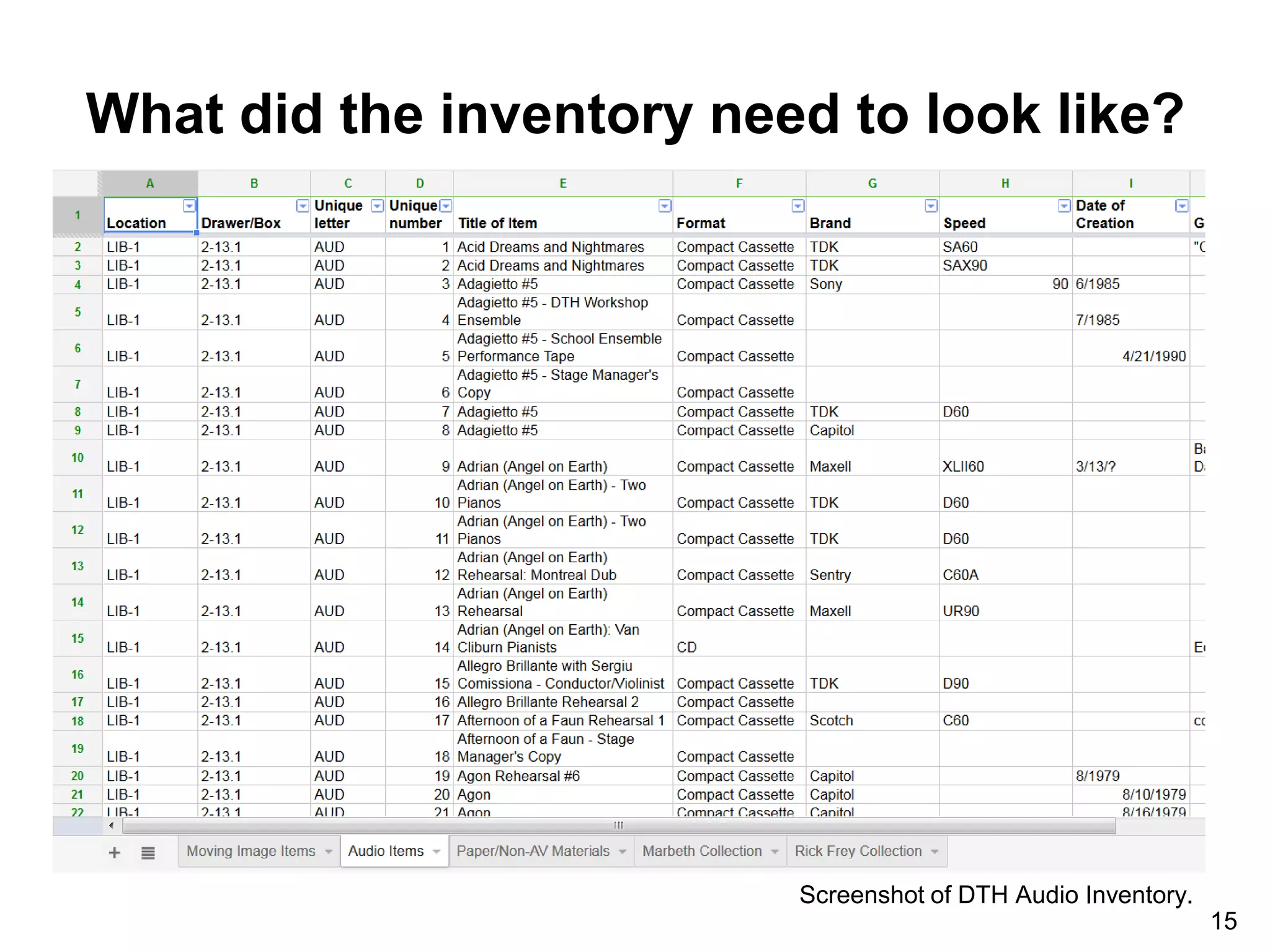The width and height of the screenshot is (1270, 952).
Task: Click the 'Agon Rehearsal #6' cell
Action: pyautogui.click(x=563, y=776)
